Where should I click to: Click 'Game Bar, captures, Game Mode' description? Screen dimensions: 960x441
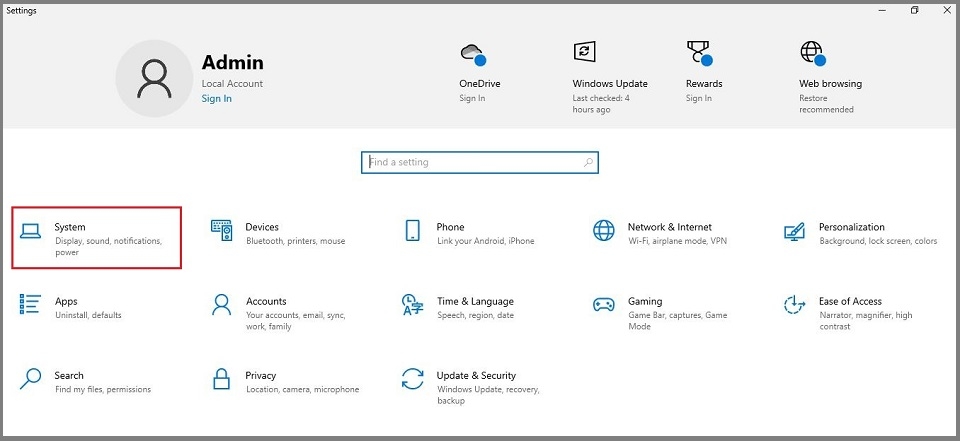[x=678, y=321]
